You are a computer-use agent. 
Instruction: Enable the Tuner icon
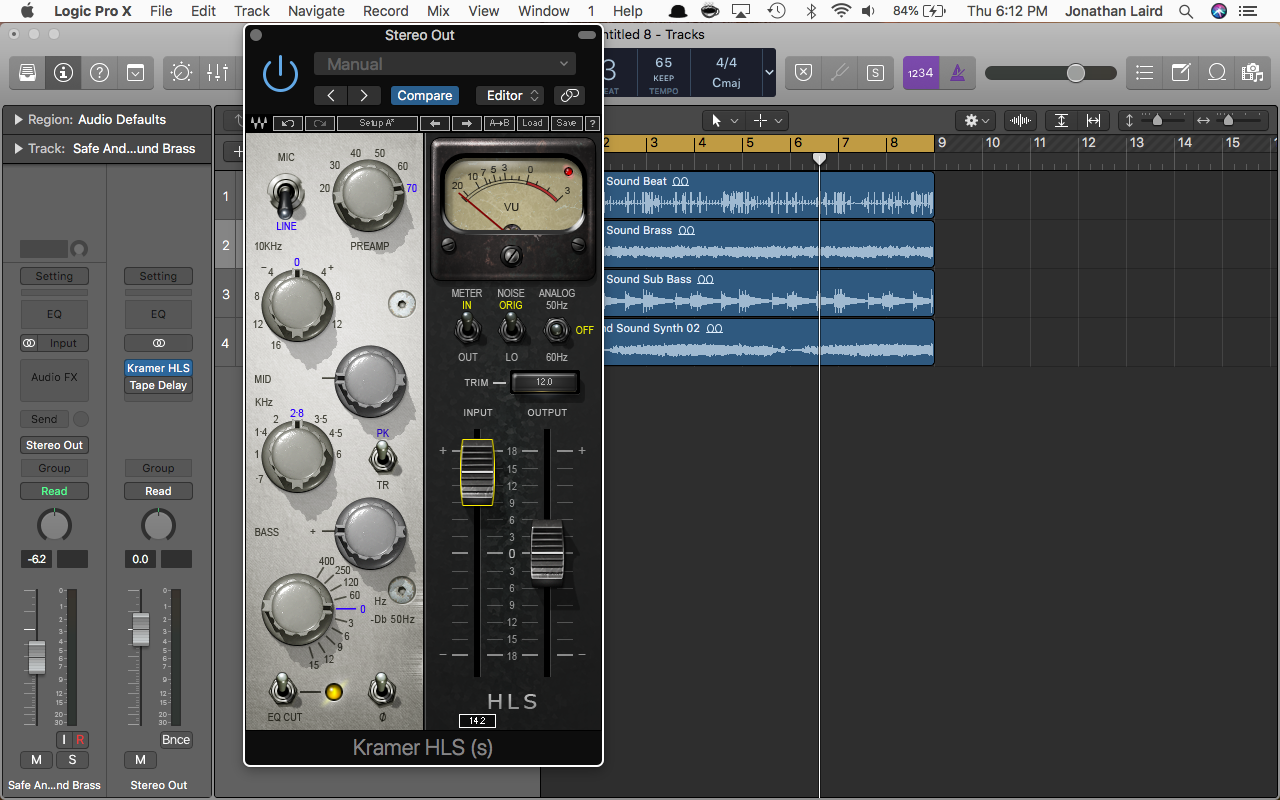(839, 73)
